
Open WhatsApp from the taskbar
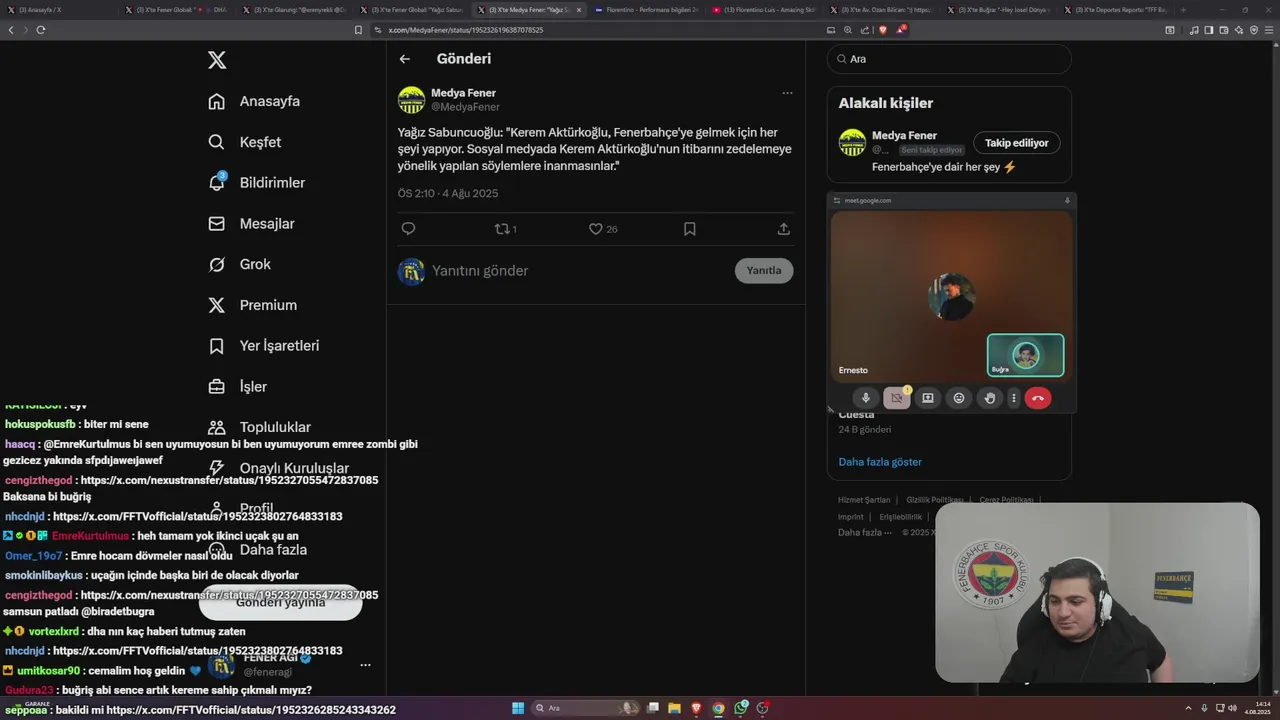tap(741, 708)
